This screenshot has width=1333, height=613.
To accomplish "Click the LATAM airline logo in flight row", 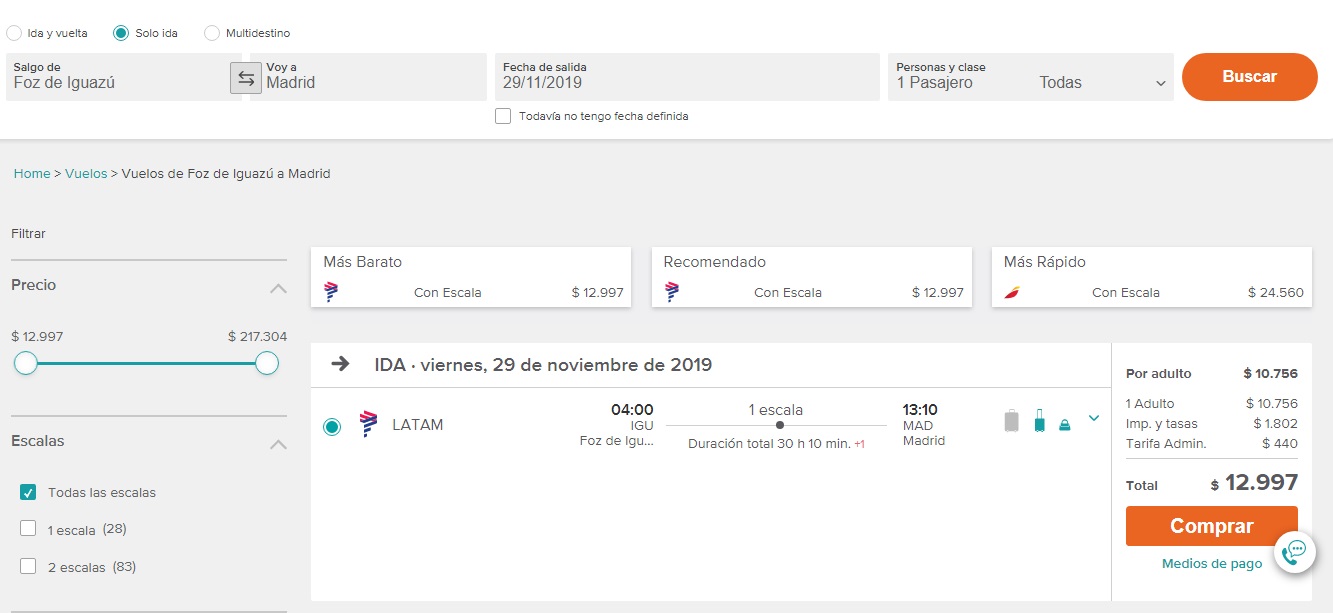I will pos(368,425).
